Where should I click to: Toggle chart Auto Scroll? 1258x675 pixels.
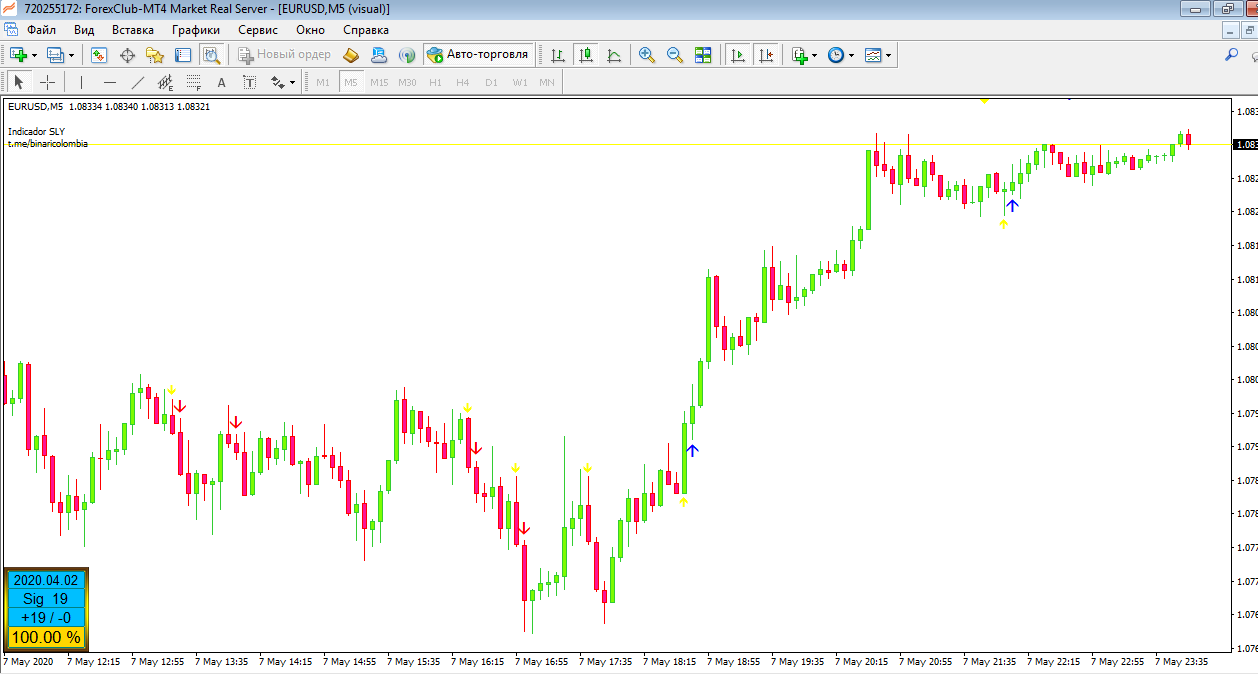(738, 55)
